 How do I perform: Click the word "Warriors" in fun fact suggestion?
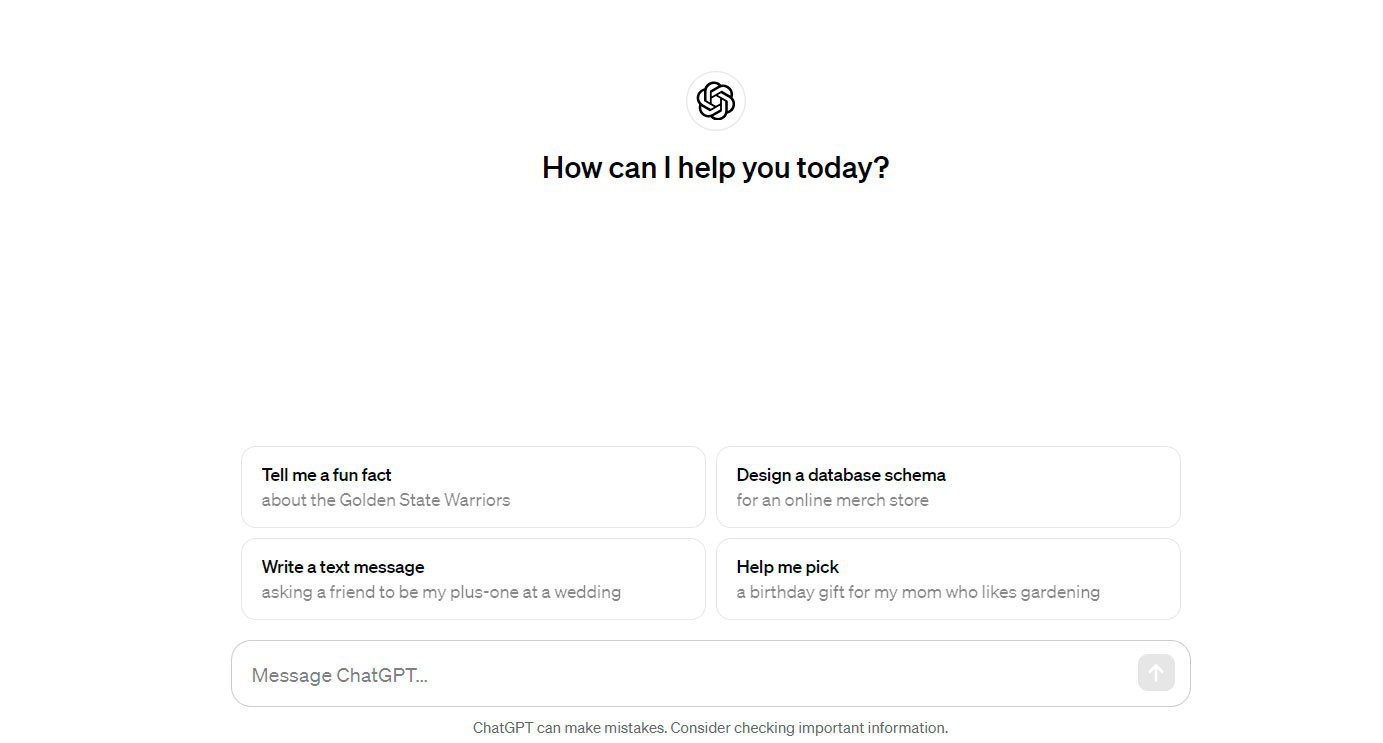(477, 500)
